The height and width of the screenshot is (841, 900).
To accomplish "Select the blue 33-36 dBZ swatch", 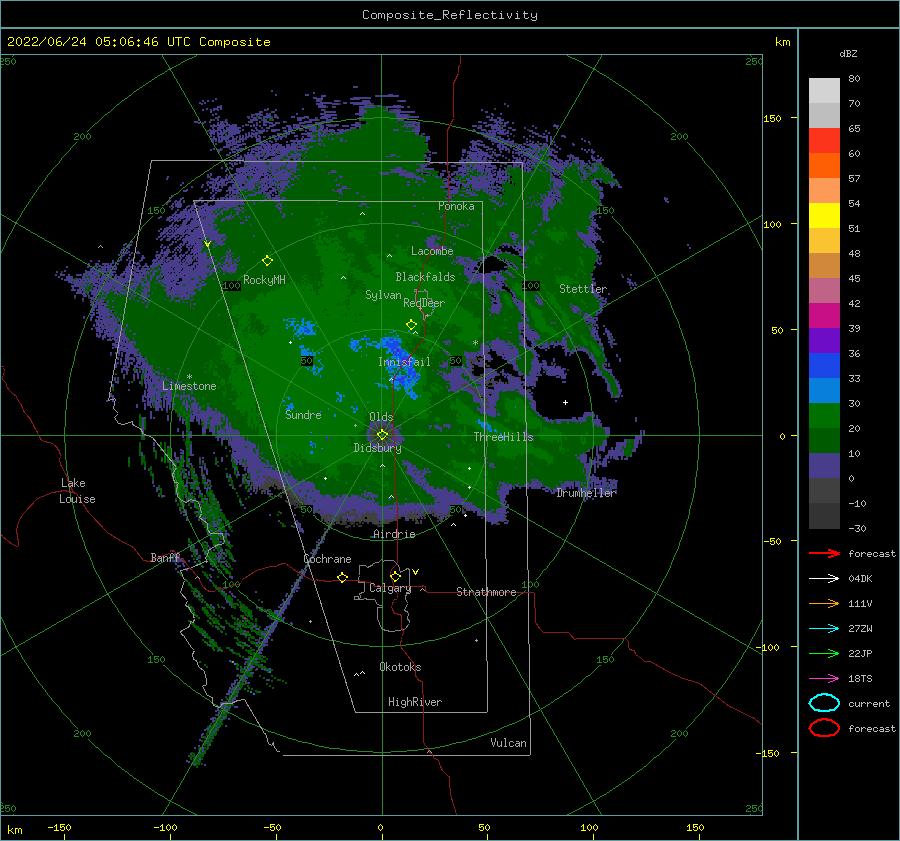I will (x=824, y=366).
